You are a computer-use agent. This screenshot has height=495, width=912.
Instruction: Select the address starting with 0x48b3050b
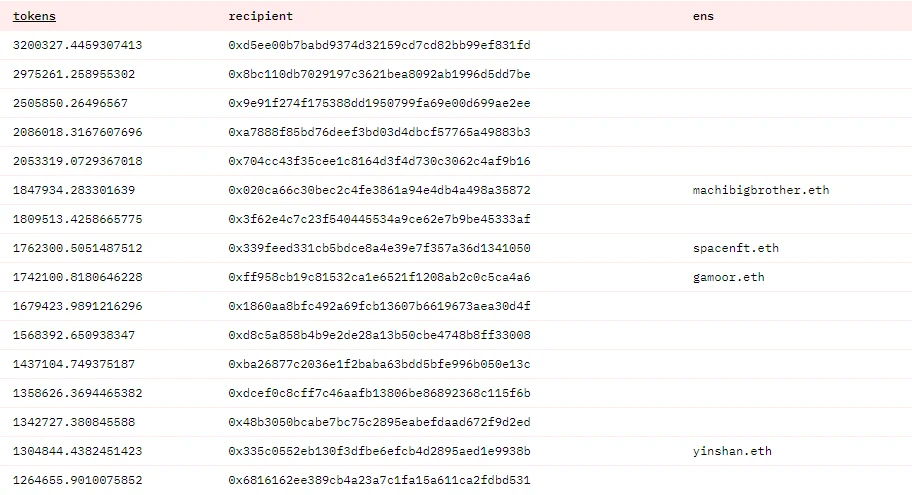(x=379, y=422)
